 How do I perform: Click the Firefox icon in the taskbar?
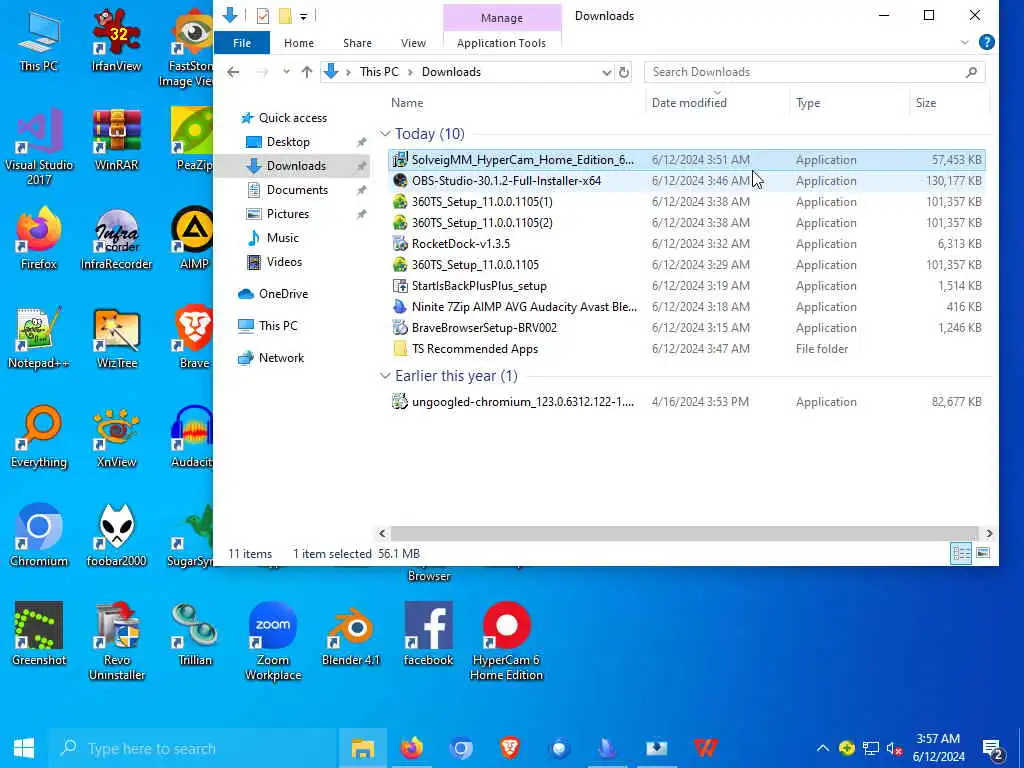412,748
